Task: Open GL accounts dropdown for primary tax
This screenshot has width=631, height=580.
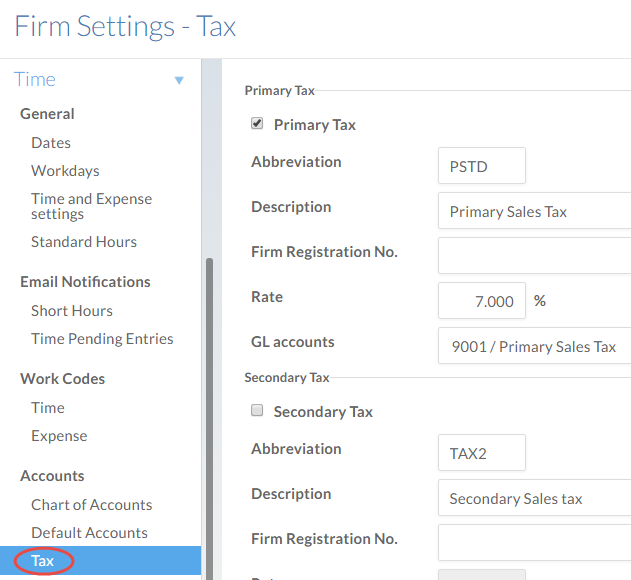Action: click(534, 347)
